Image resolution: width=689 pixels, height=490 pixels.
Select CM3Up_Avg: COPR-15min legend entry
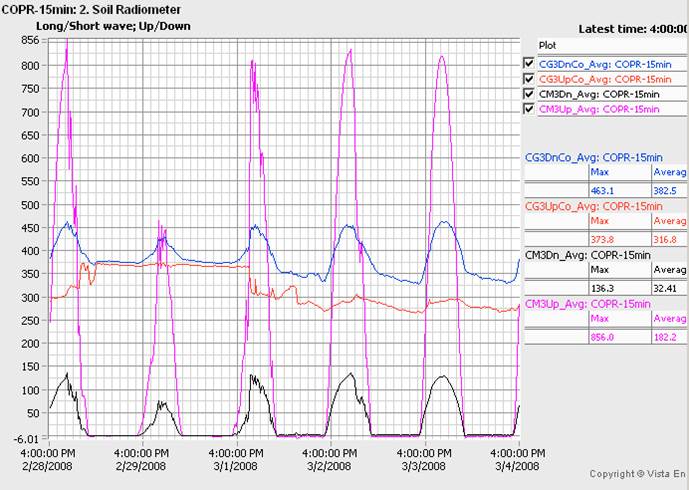point(599,109)
